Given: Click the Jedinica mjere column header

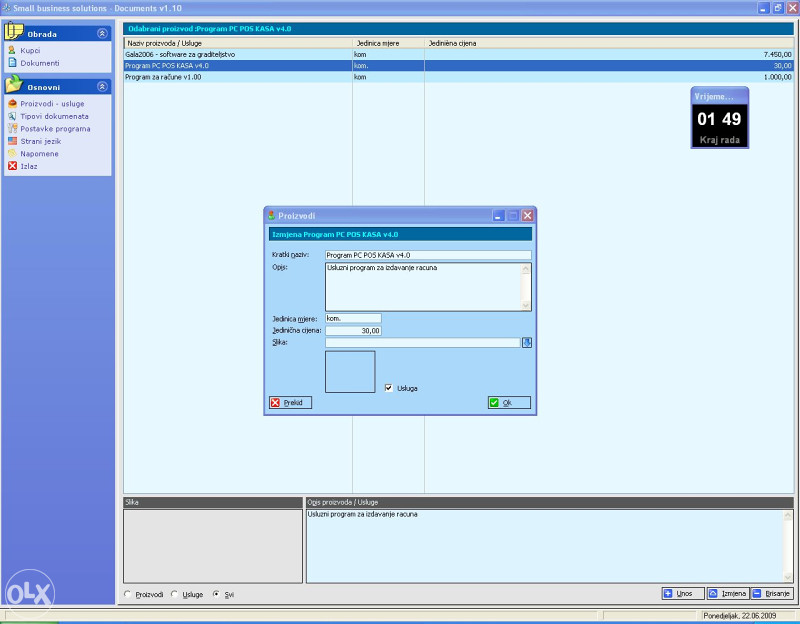Looking at the screenshot, I should 388,43.
